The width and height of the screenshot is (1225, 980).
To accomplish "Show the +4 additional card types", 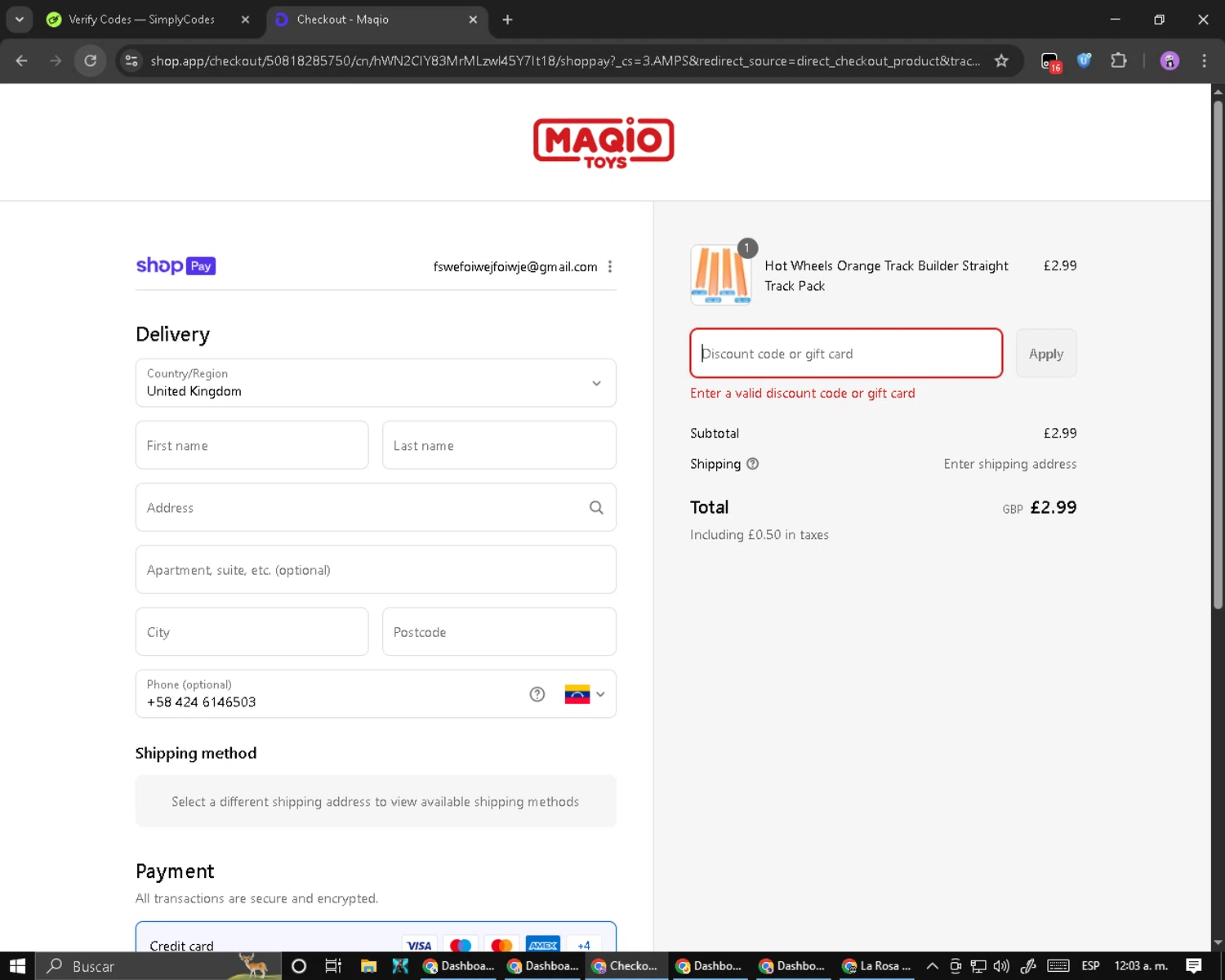I will pyautogui.click(x=584, y=945).
